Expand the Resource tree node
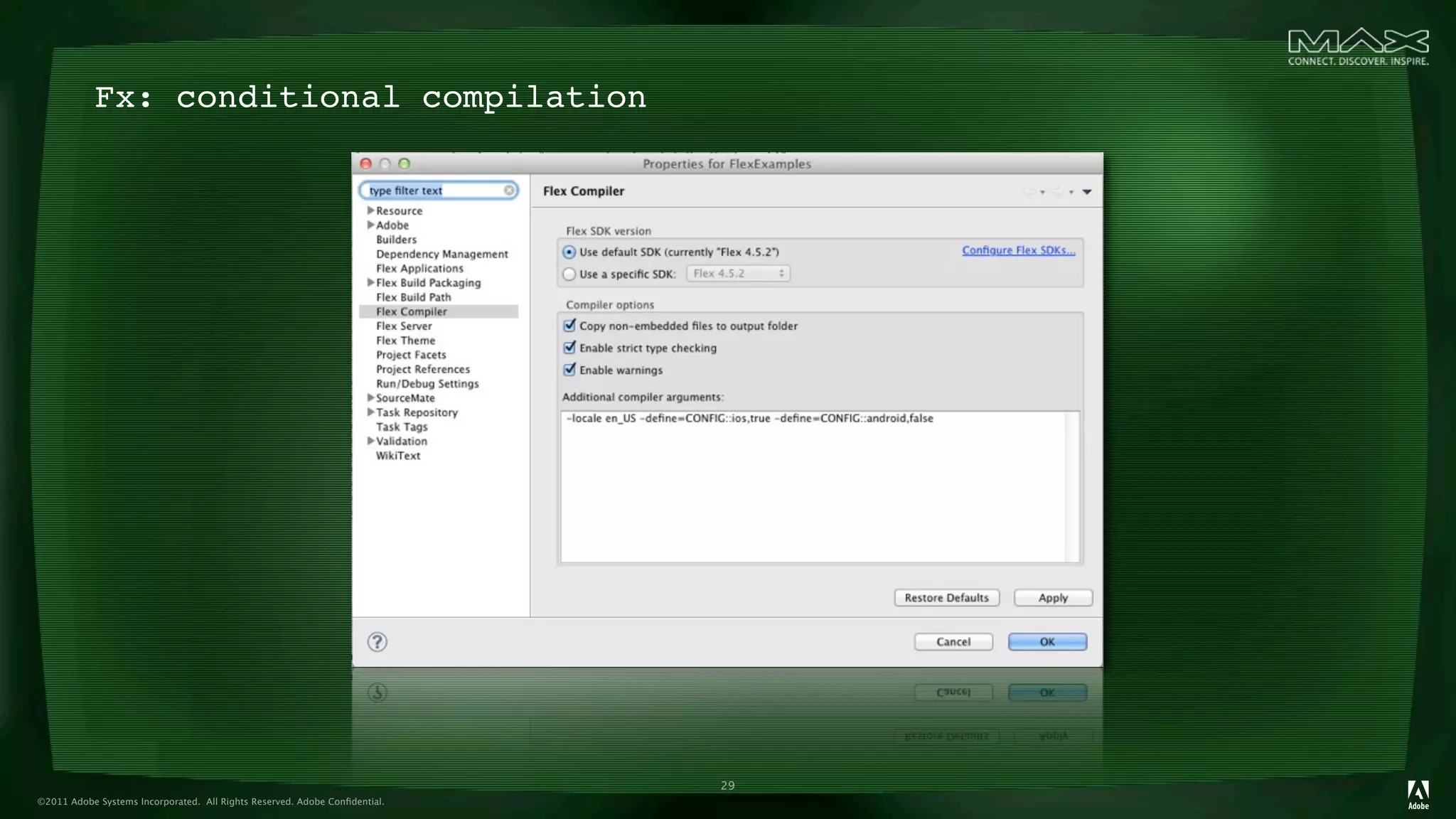The image size is (1456, 819). (370, 210)
